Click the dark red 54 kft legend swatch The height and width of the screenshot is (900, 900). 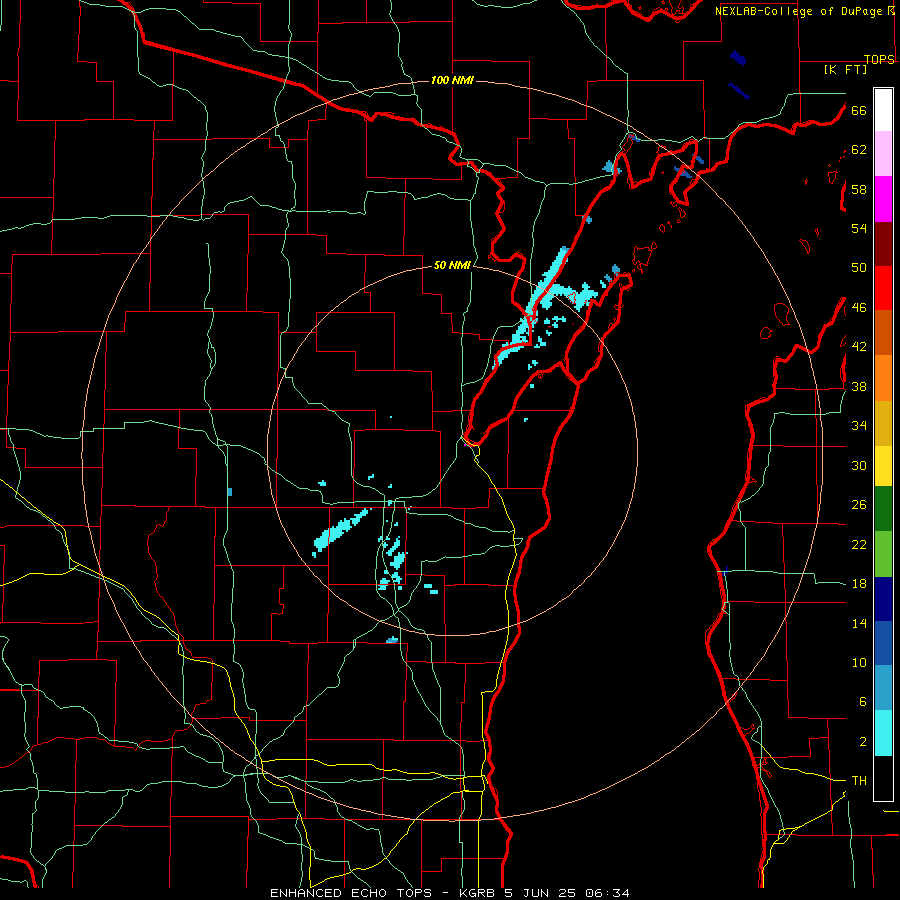883,244
